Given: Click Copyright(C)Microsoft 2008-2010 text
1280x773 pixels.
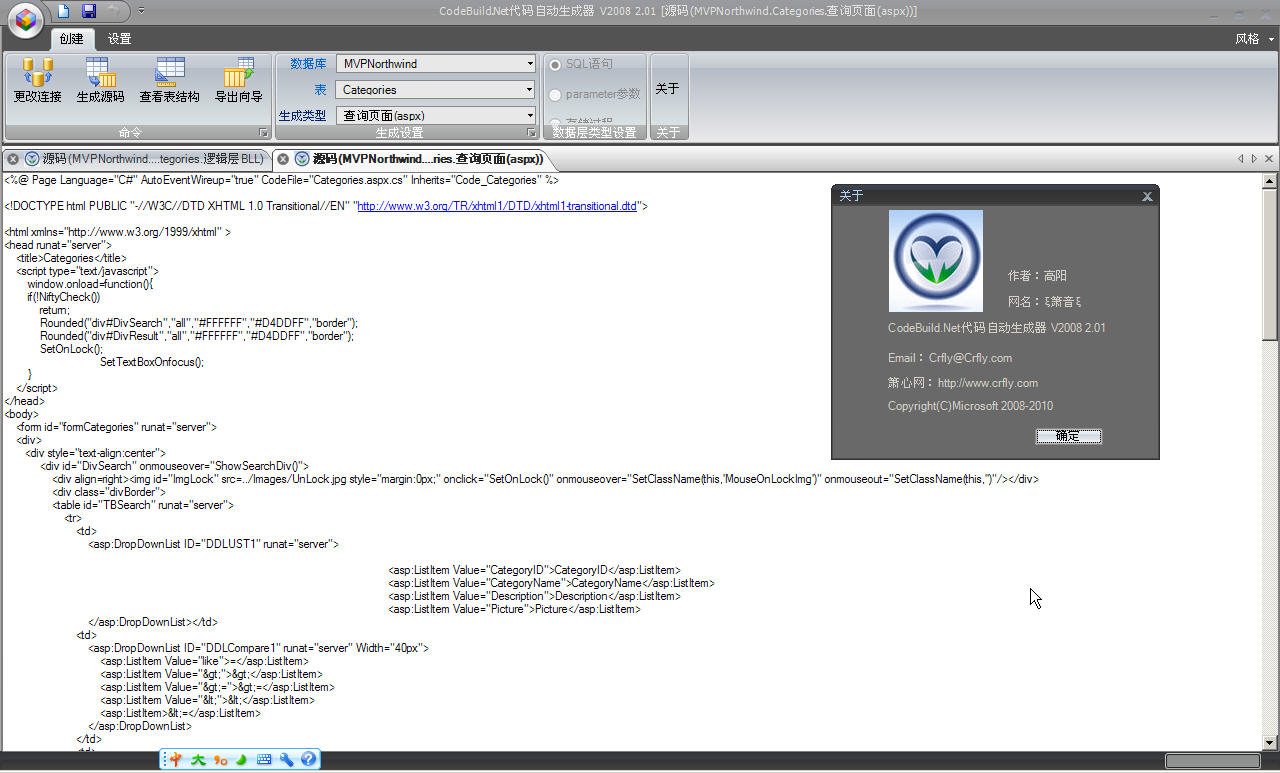Looking at the screenshot, I should (971, 406).
